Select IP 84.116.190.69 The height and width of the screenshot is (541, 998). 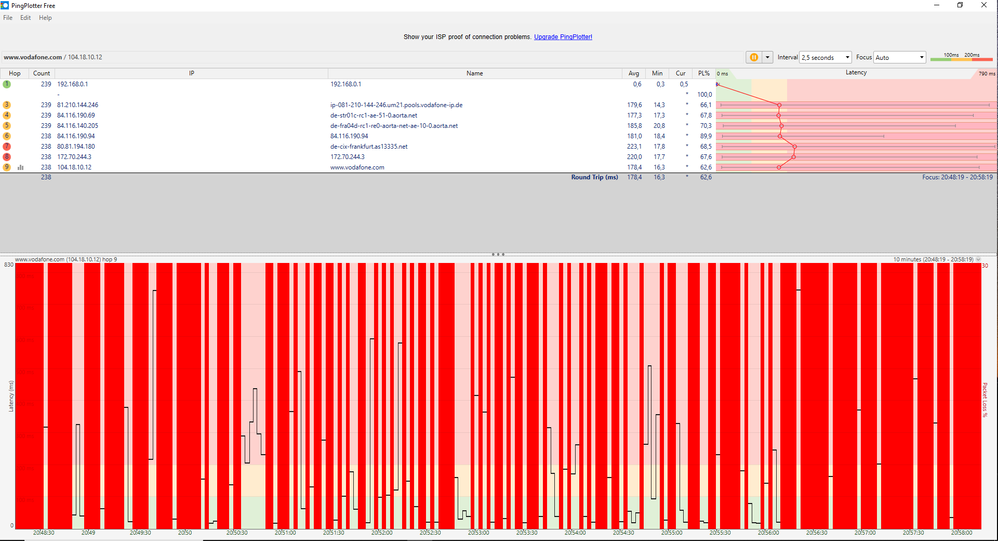76,115
